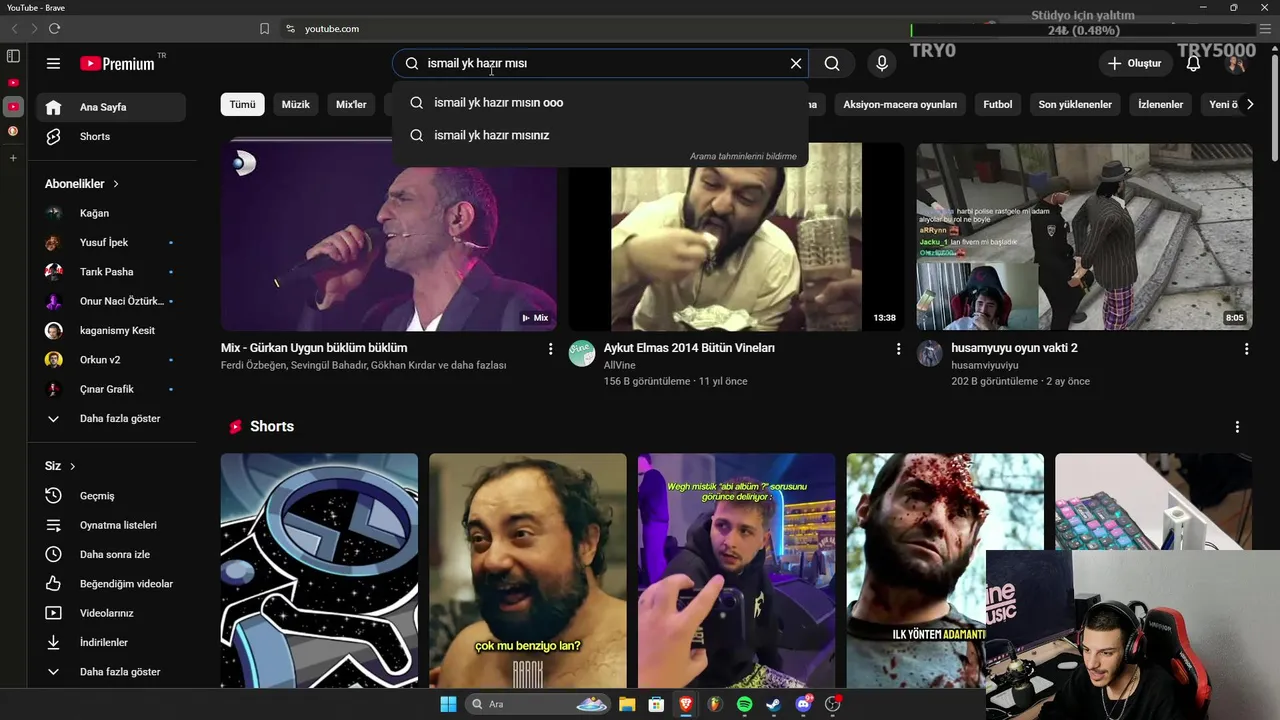Open Oynatma listeleri
1280x720 pixels.
tap(111, 525)
